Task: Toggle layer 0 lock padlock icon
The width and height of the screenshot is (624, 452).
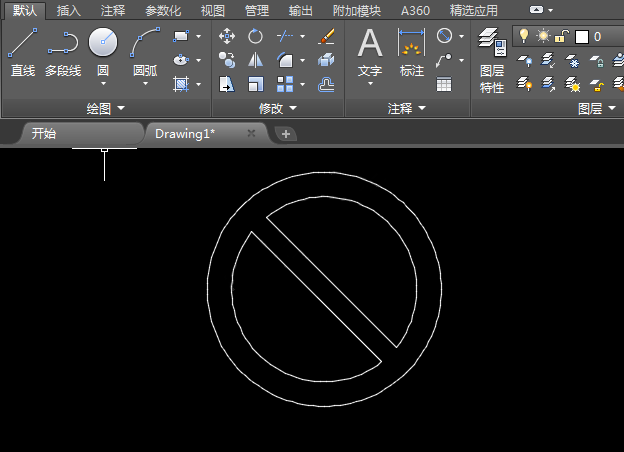Action: pyautogui.click(x=562, y=36)
